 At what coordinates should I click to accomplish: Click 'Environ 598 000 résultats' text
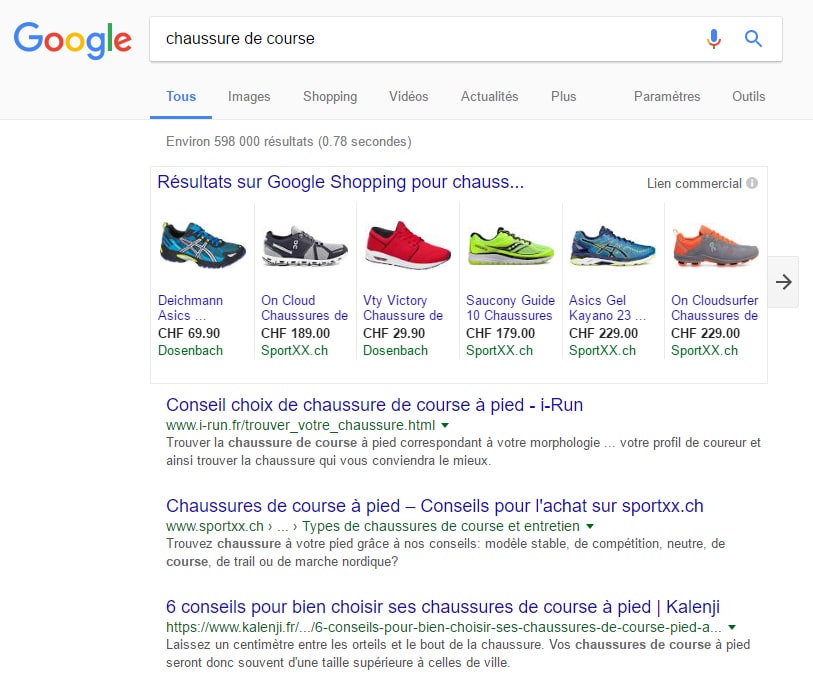tap(289, 142)
